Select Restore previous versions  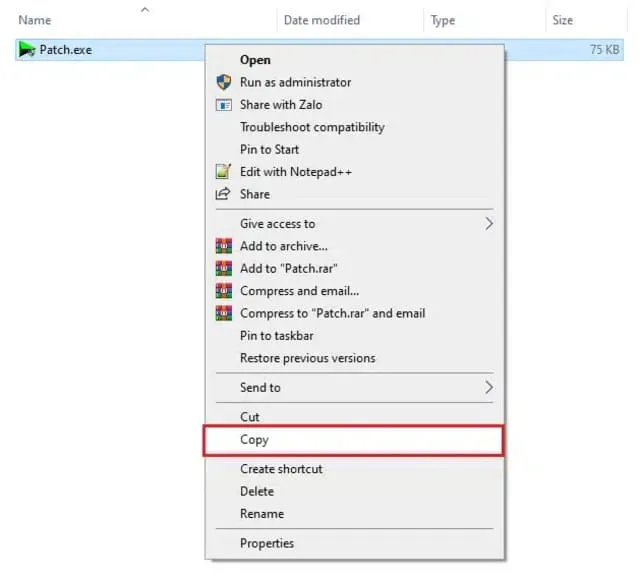point(354,358)
